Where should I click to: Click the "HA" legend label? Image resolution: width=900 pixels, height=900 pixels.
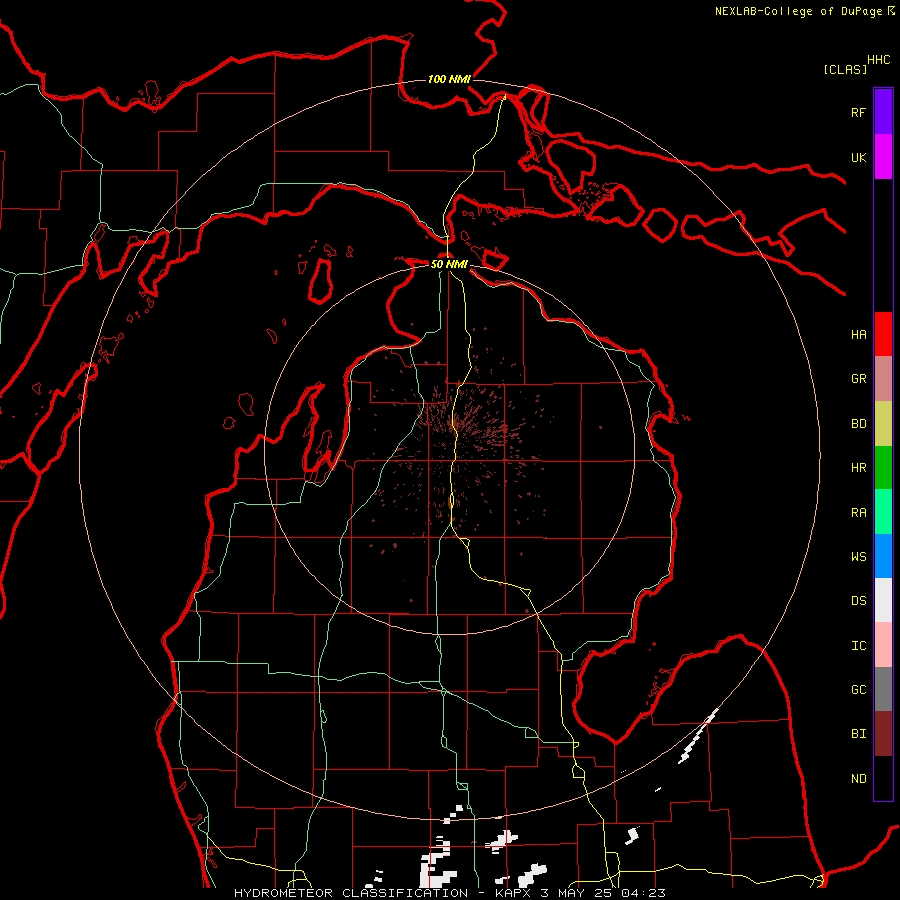click(858, 334)
